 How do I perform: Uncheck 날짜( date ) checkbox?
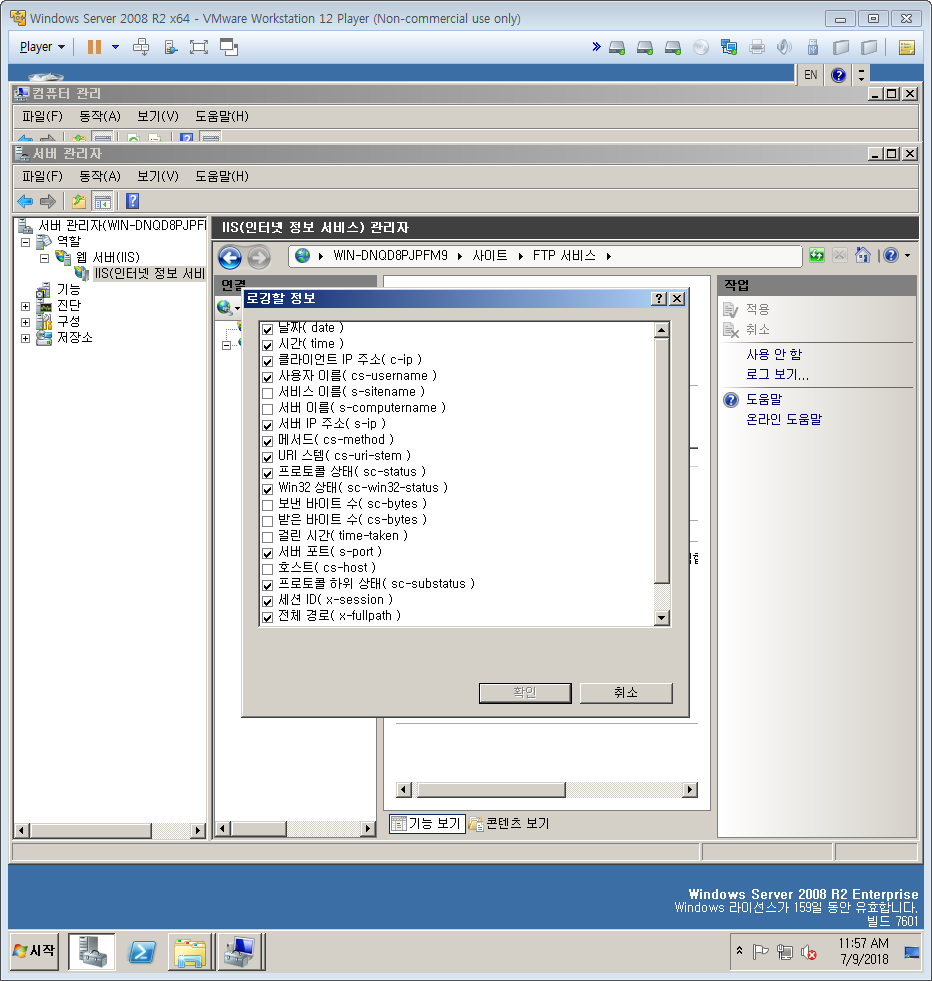click(268, 330)
